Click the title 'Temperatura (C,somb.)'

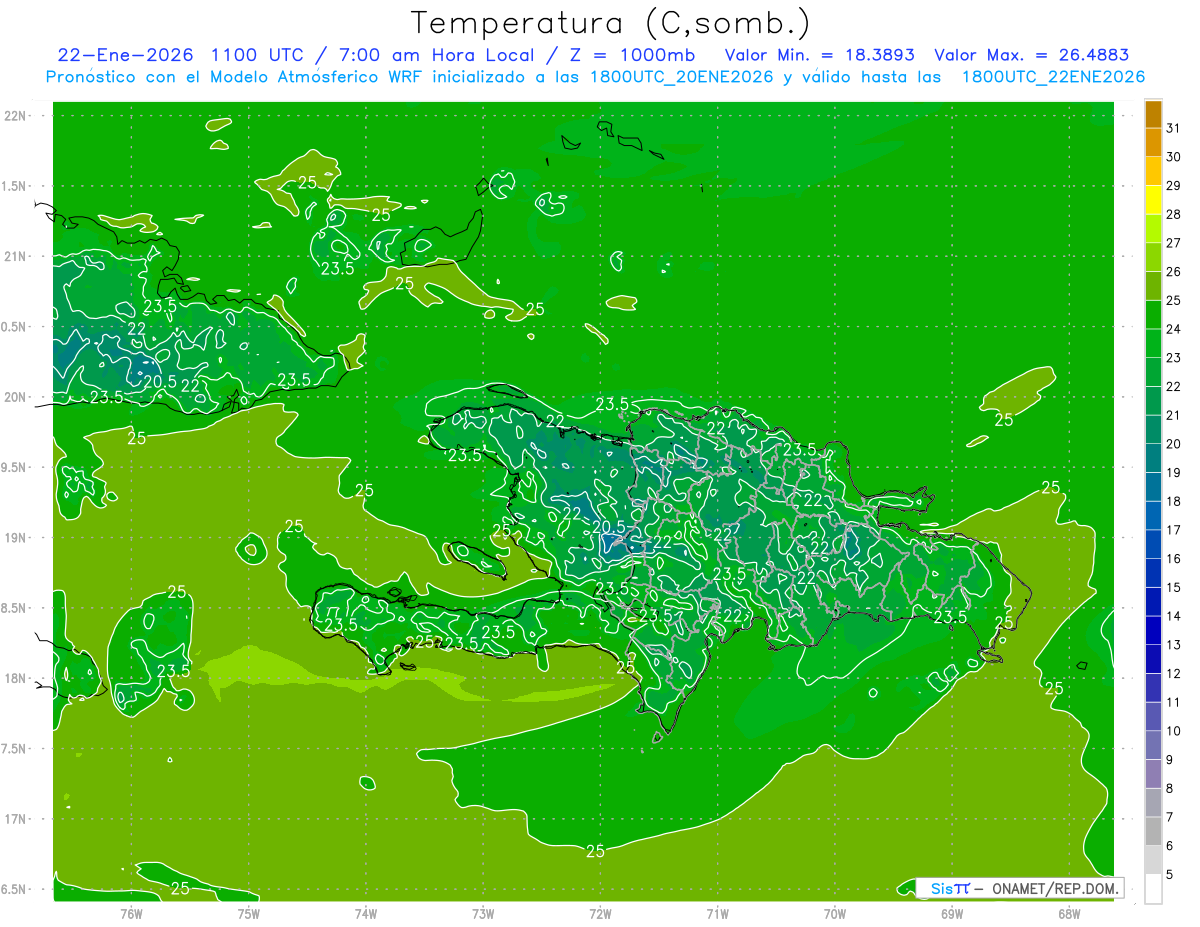tap(611, 24)
